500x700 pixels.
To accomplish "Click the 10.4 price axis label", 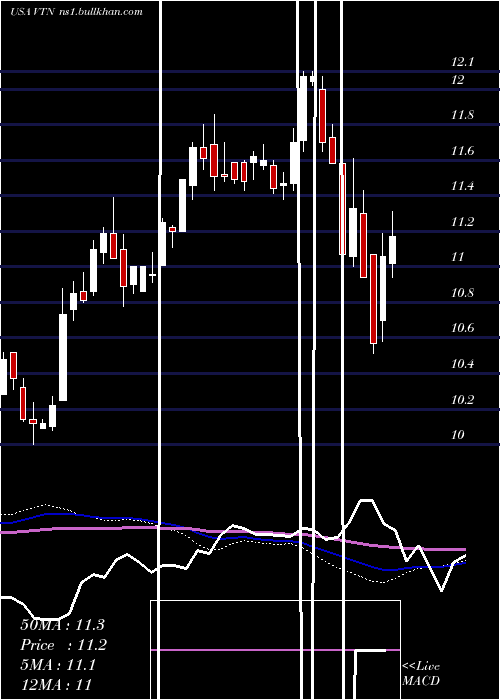I will tap(462, 364).
